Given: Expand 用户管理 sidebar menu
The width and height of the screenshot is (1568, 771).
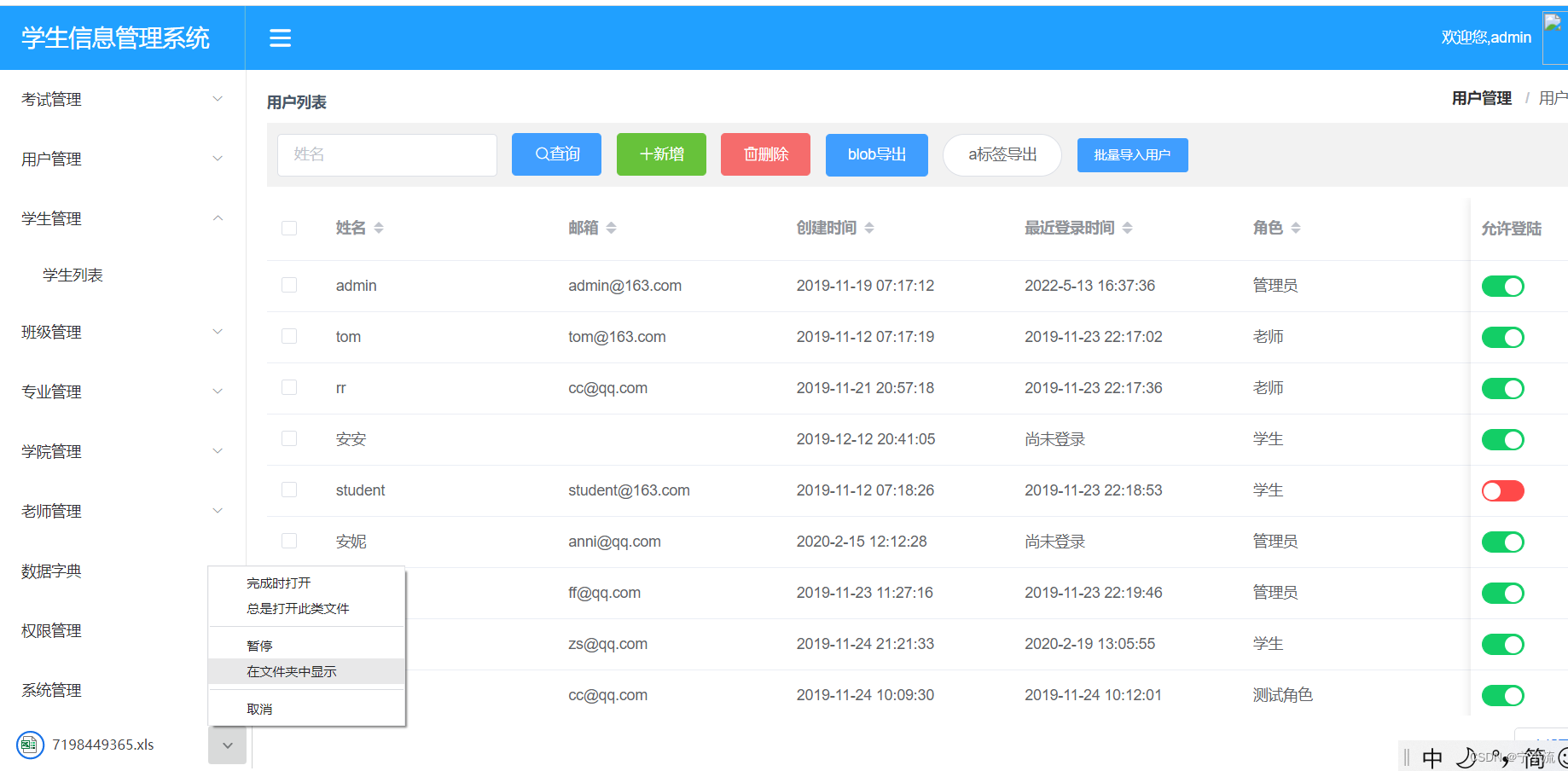Looking at the screenshot, I should point(122,159).
